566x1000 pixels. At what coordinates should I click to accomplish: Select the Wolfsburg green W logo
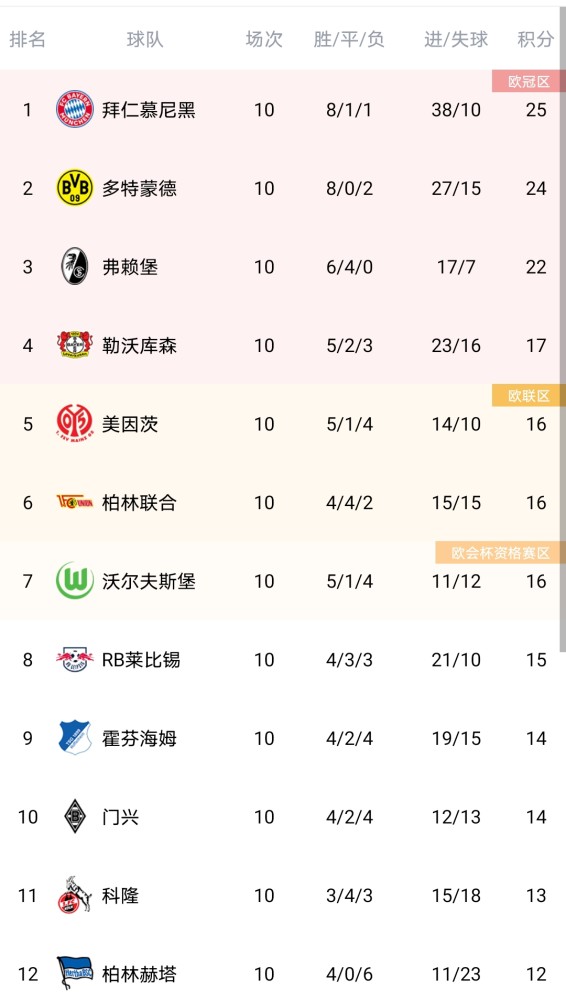click(x=75, y=580)
